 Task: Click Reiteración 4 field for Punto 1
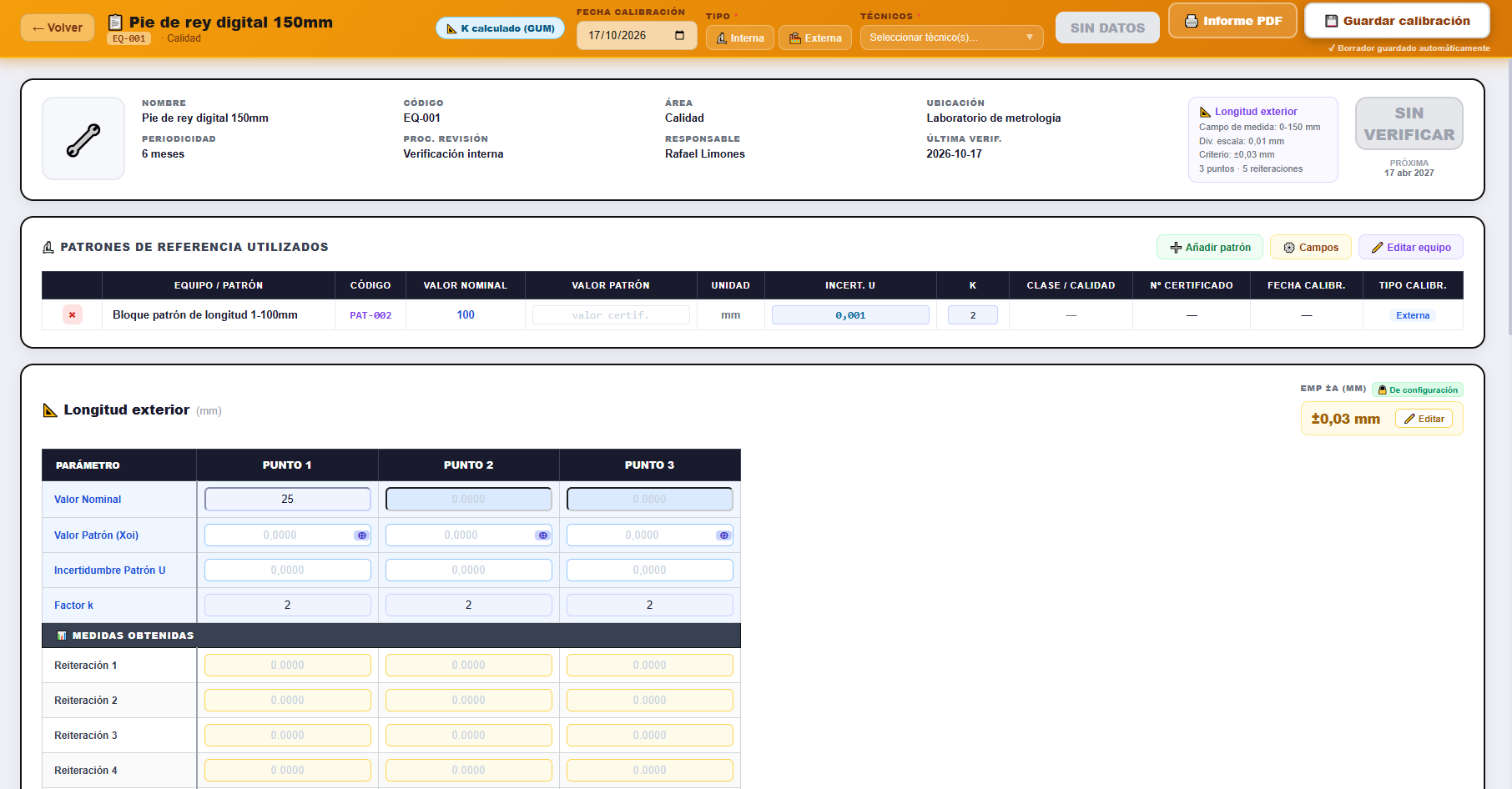click(288, 771)
